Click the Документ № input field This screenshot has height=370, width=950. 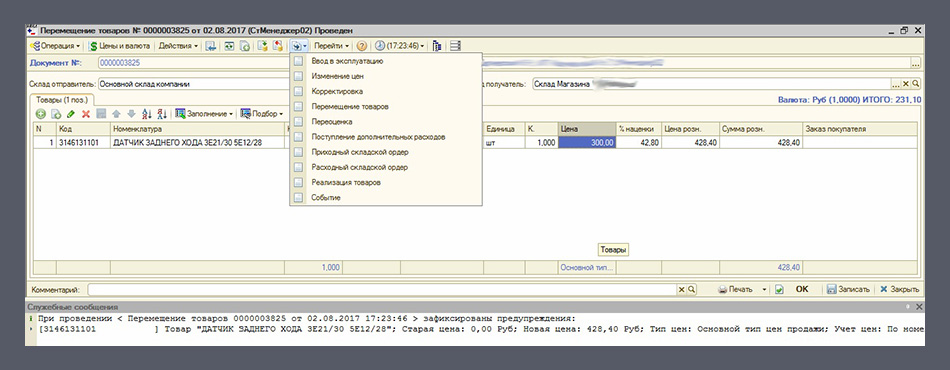pyautogui.click(x=194, y=62)
